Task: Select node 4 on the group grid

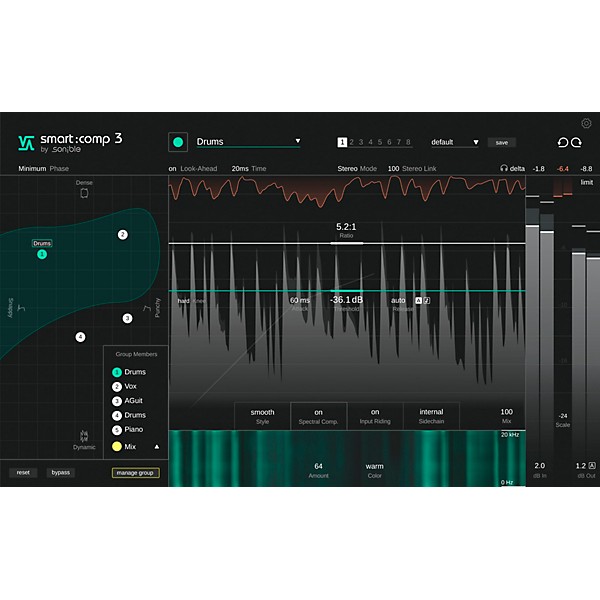Action: coord(80,337)
